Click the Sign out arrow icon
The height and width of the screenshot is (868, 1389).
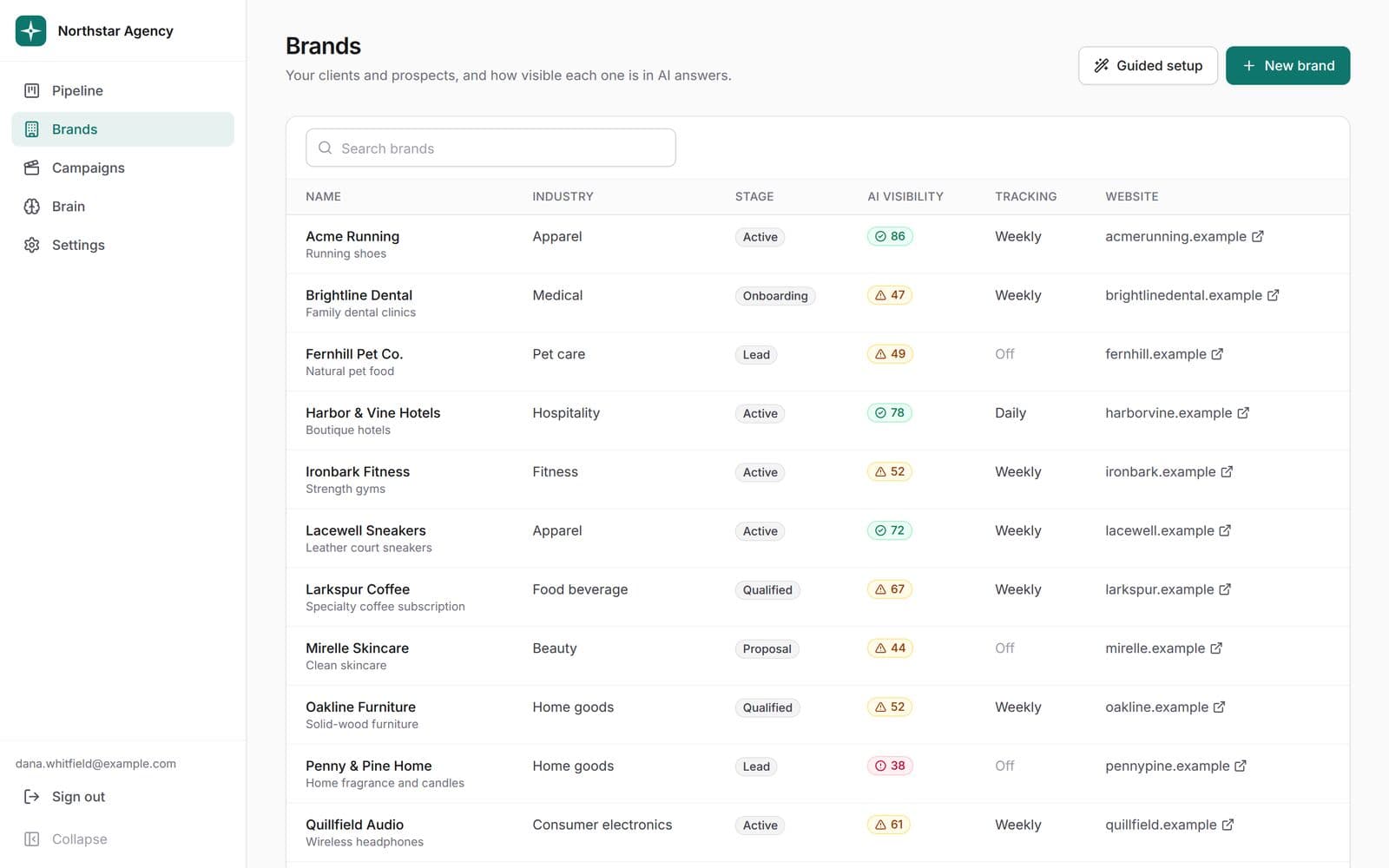pyautogui.click(x=32, y=797)
